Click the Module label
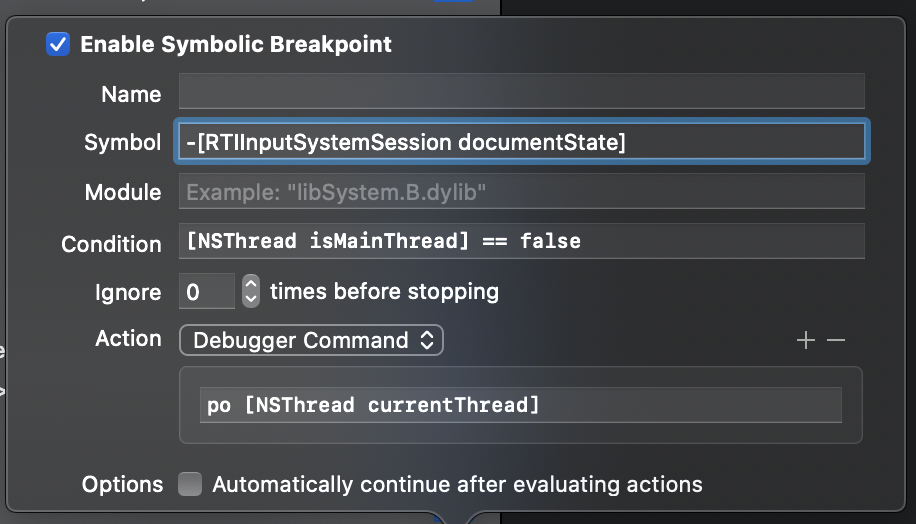916x524 pixels. [x=122, y=193]
